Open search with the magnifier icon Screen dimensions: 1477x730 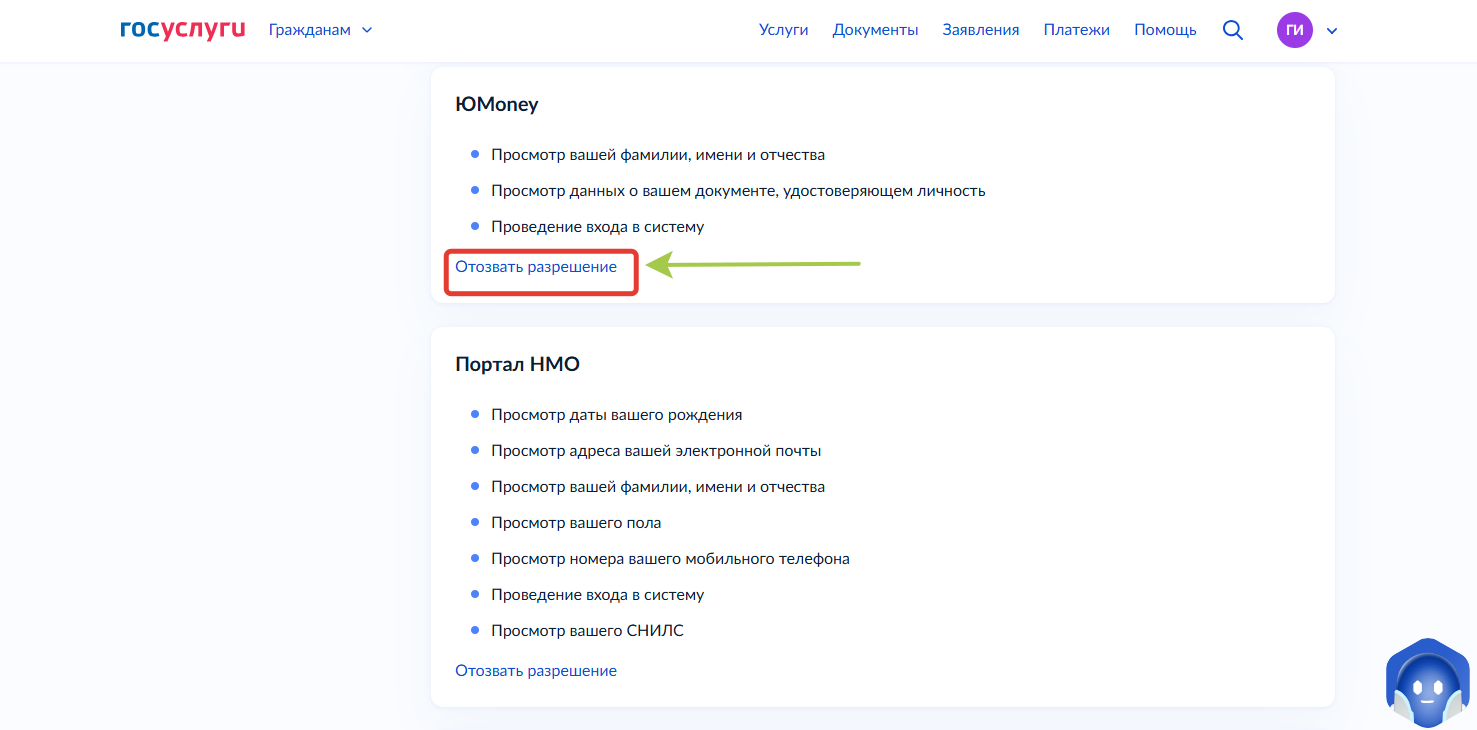coord(1233,30)
